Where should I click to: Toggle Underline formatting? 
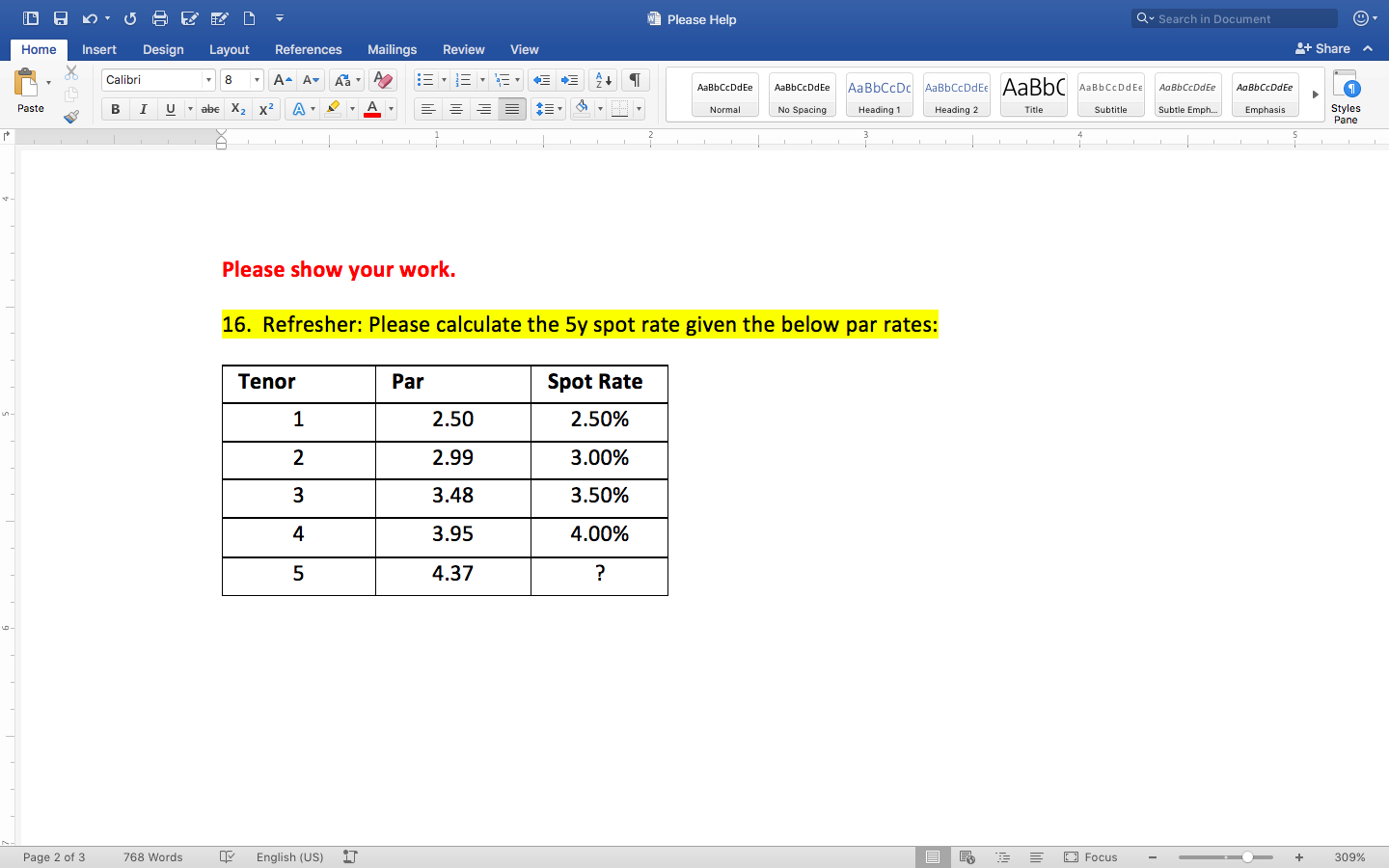click(171, 109)
